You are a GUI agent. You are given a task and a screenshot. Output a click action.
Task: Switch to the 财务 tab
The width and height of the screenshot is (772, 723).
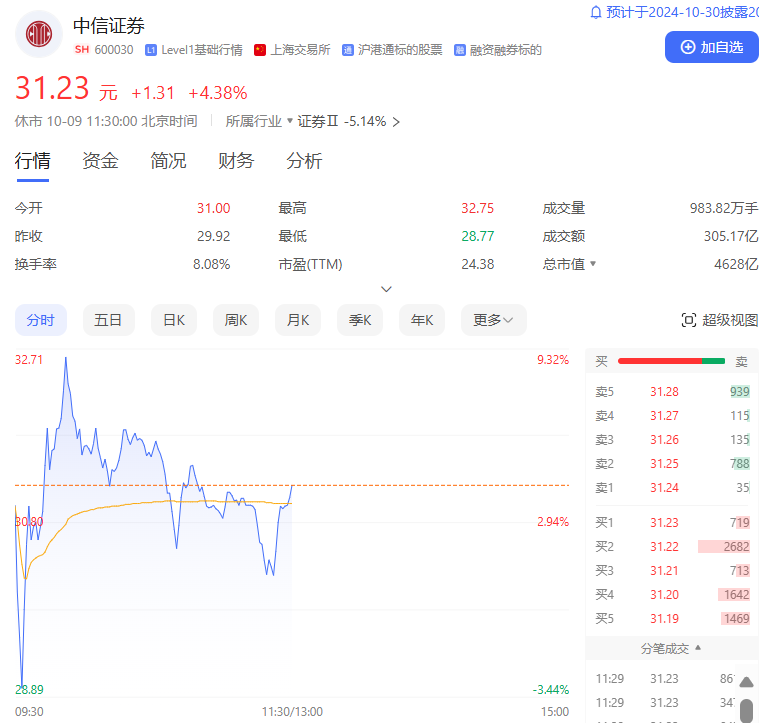coord(236,161)
